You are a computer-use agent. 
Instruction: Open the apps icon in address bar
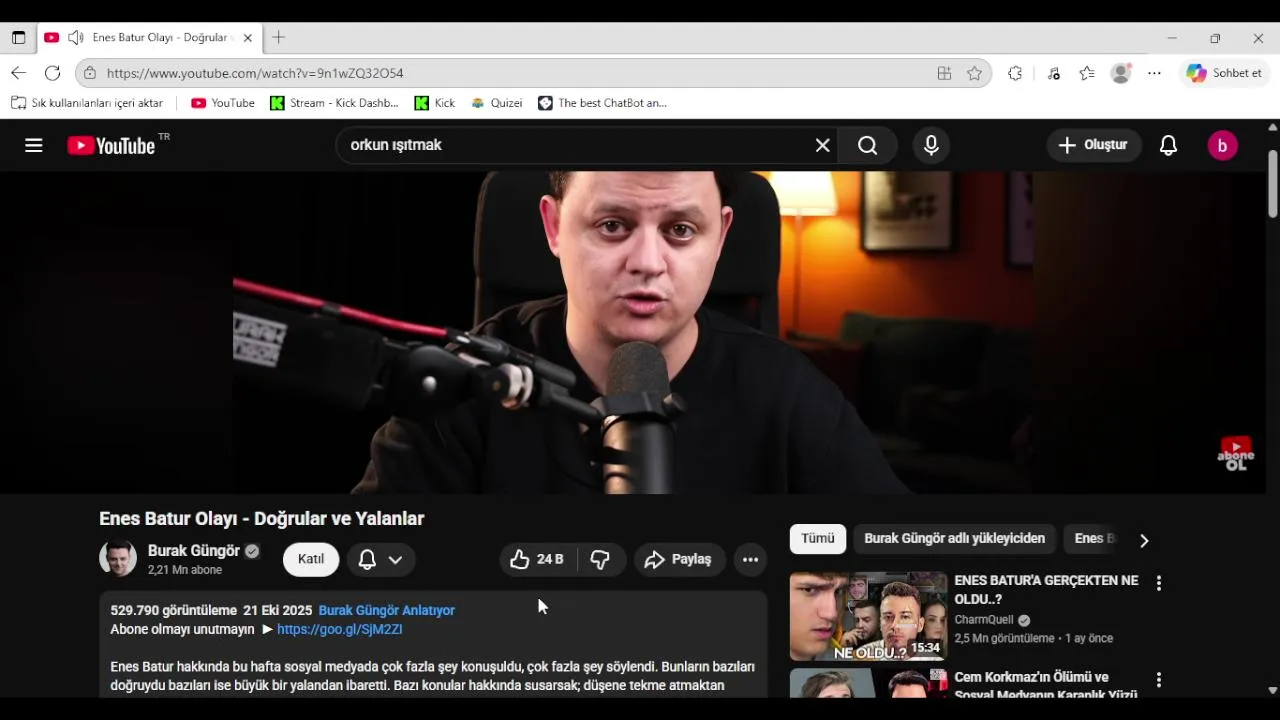944,73
